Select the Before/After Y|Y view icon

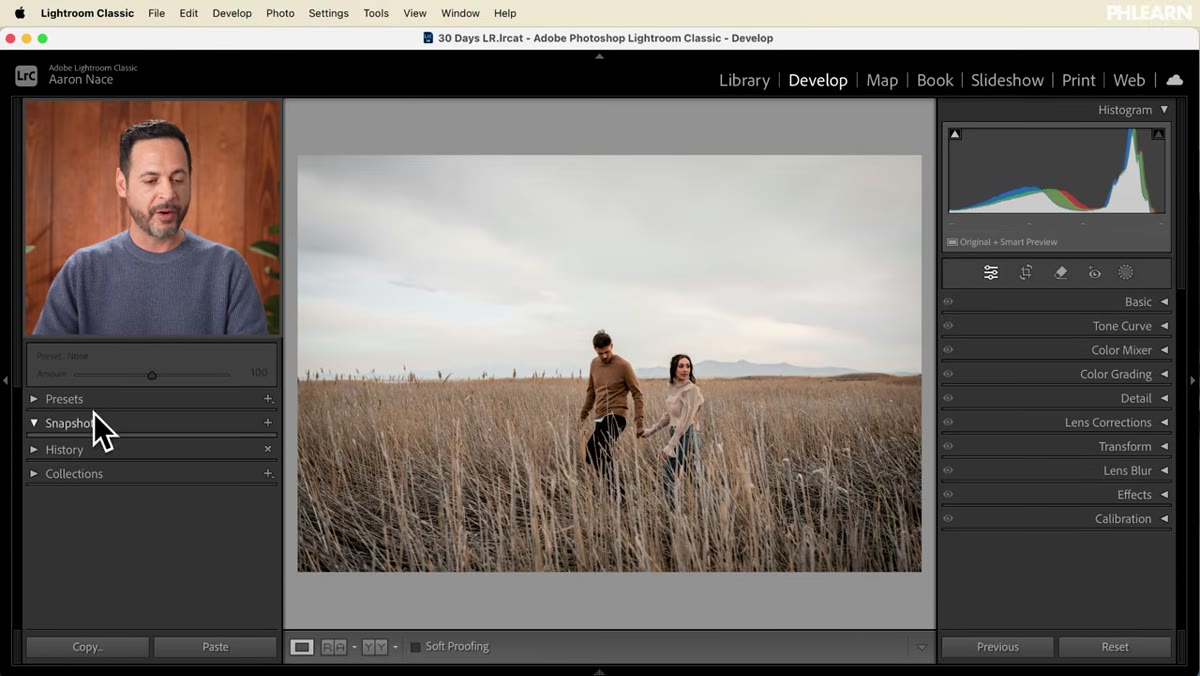[375, 647]
